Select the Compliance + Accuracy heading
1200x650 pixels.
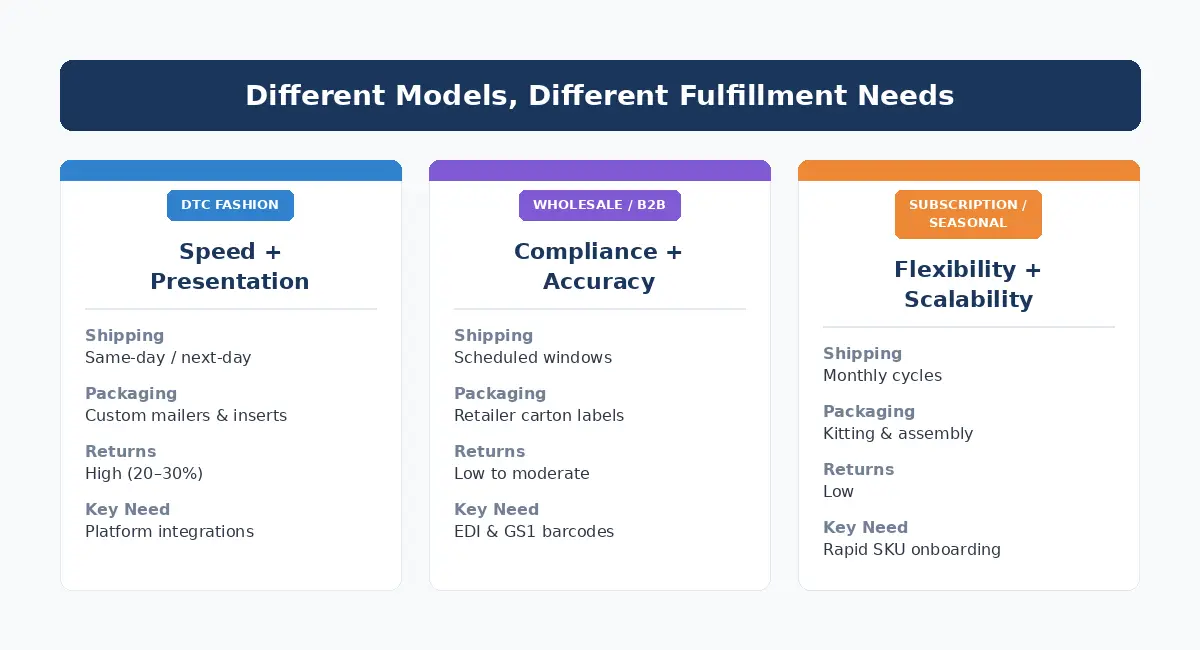pos(599,266)
